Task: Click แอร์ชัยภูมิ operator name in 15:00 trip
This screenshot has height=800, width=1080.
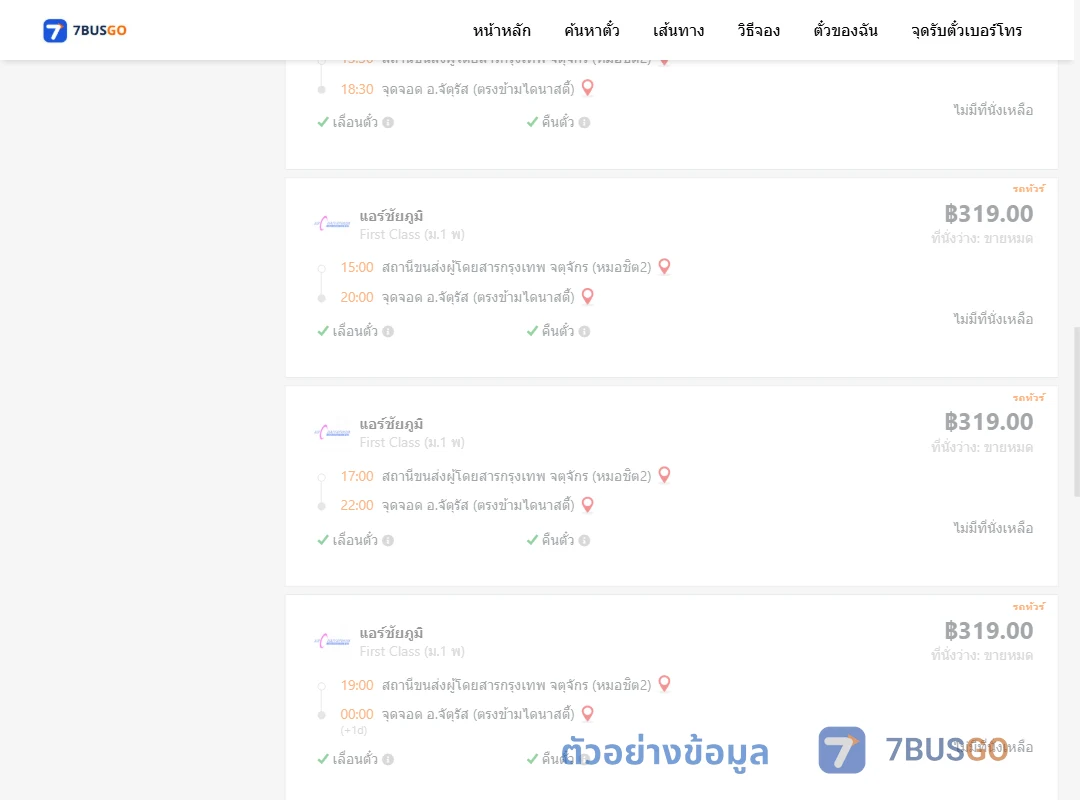Action: point(391,216)
